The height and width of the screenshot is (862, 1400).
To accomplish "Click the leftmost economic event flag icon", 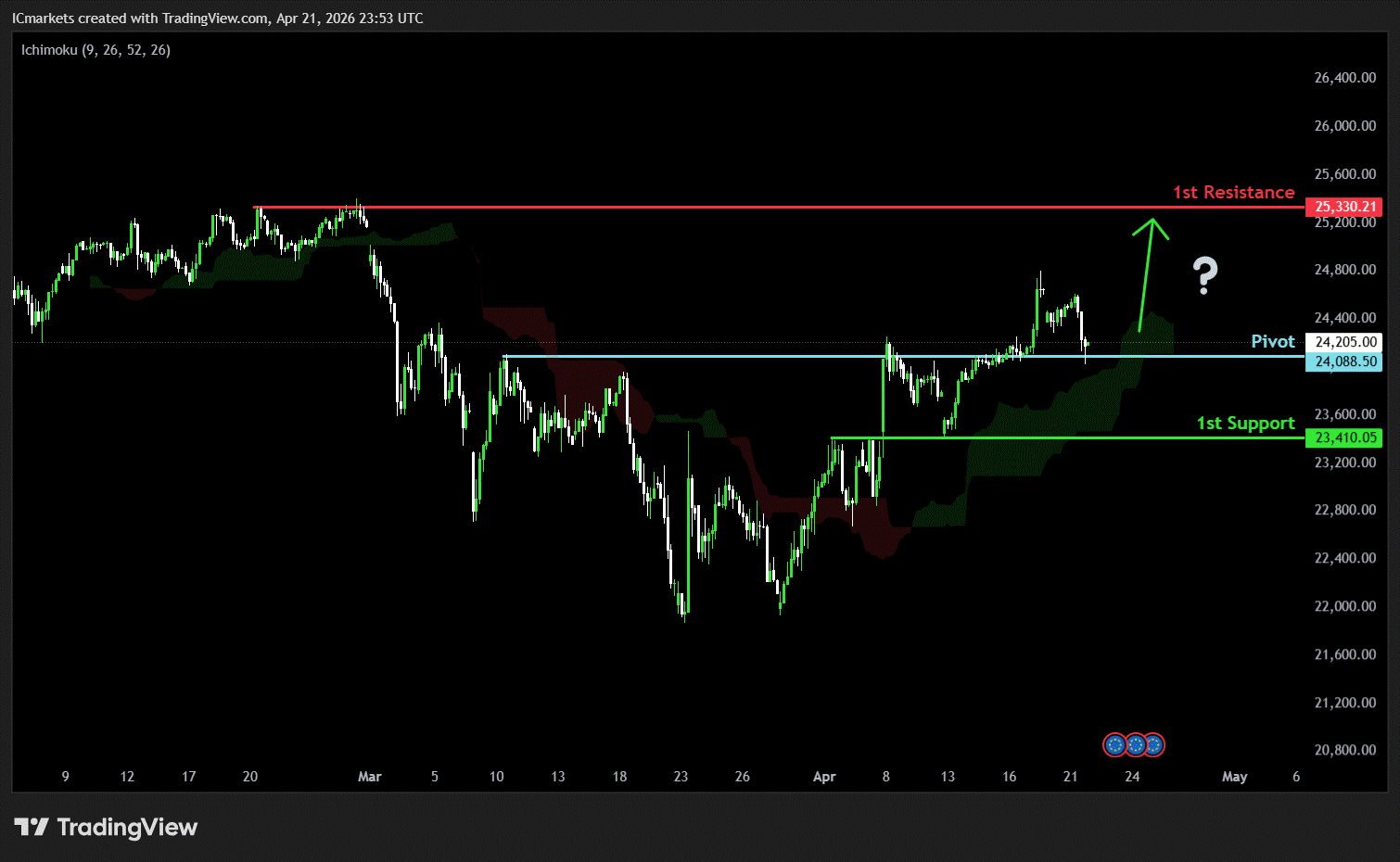I will click(x=1114, y=744).
